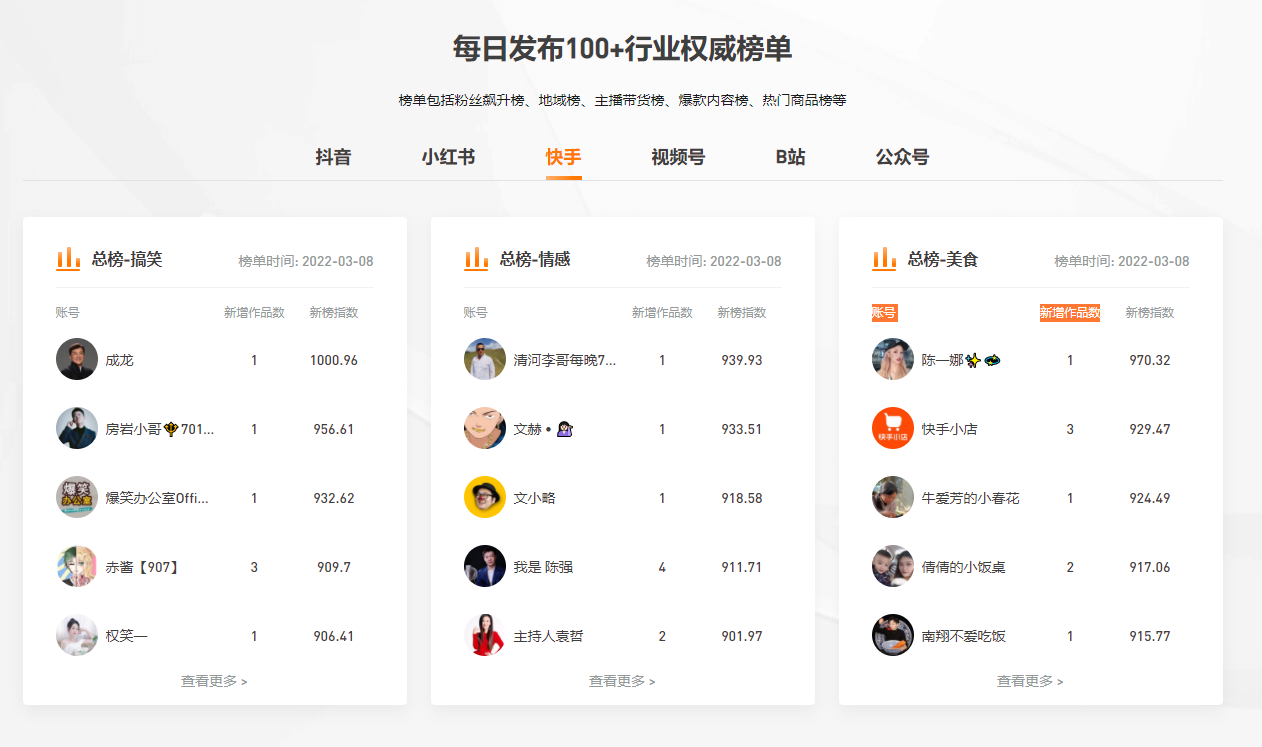Click the bar chart icon beside 总榜-情感
Viewport: 1262px width, 747px height.
476,259
